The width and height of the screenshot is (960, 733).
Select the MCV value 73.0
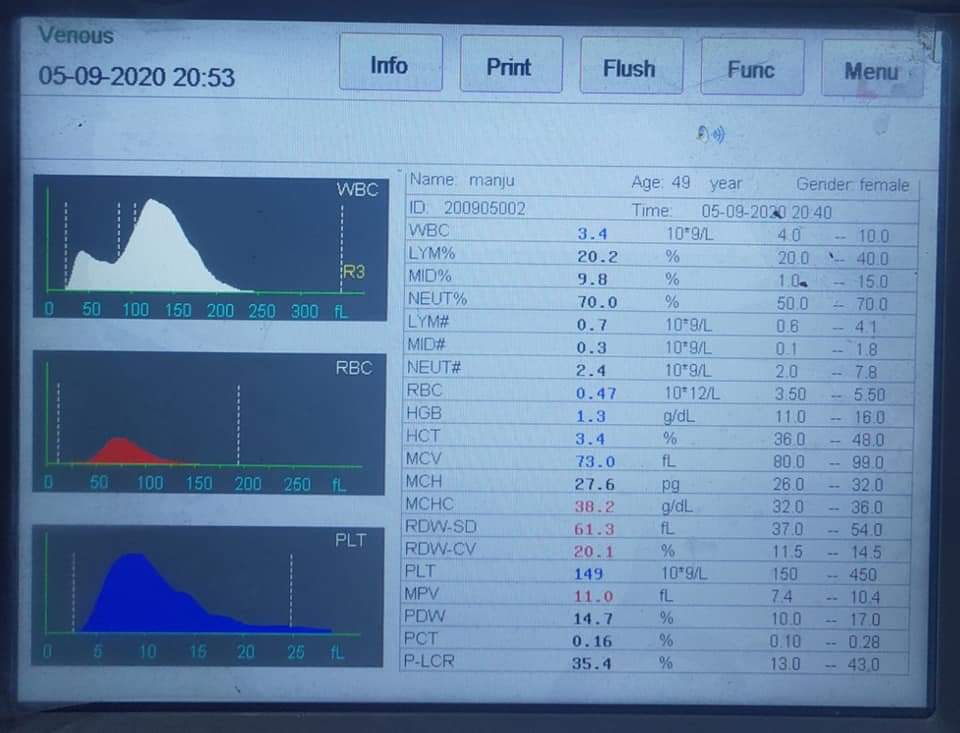click(x=595, y=461)
